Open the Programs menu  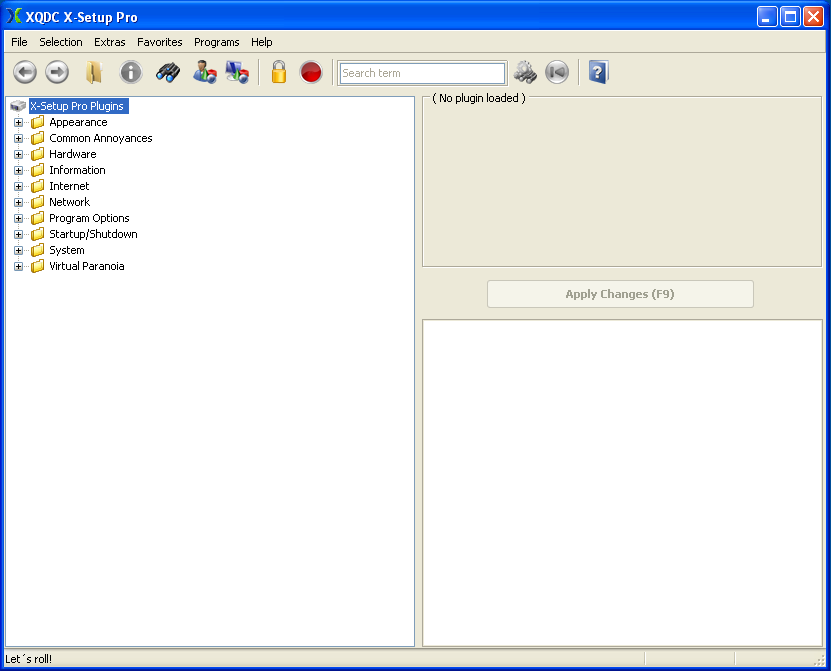point(217,42)
